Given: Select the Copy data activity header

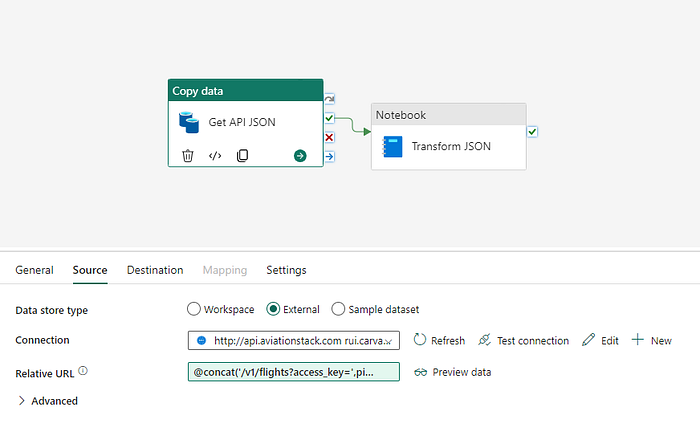Looking at the screenshot, I should pos(246,91).
